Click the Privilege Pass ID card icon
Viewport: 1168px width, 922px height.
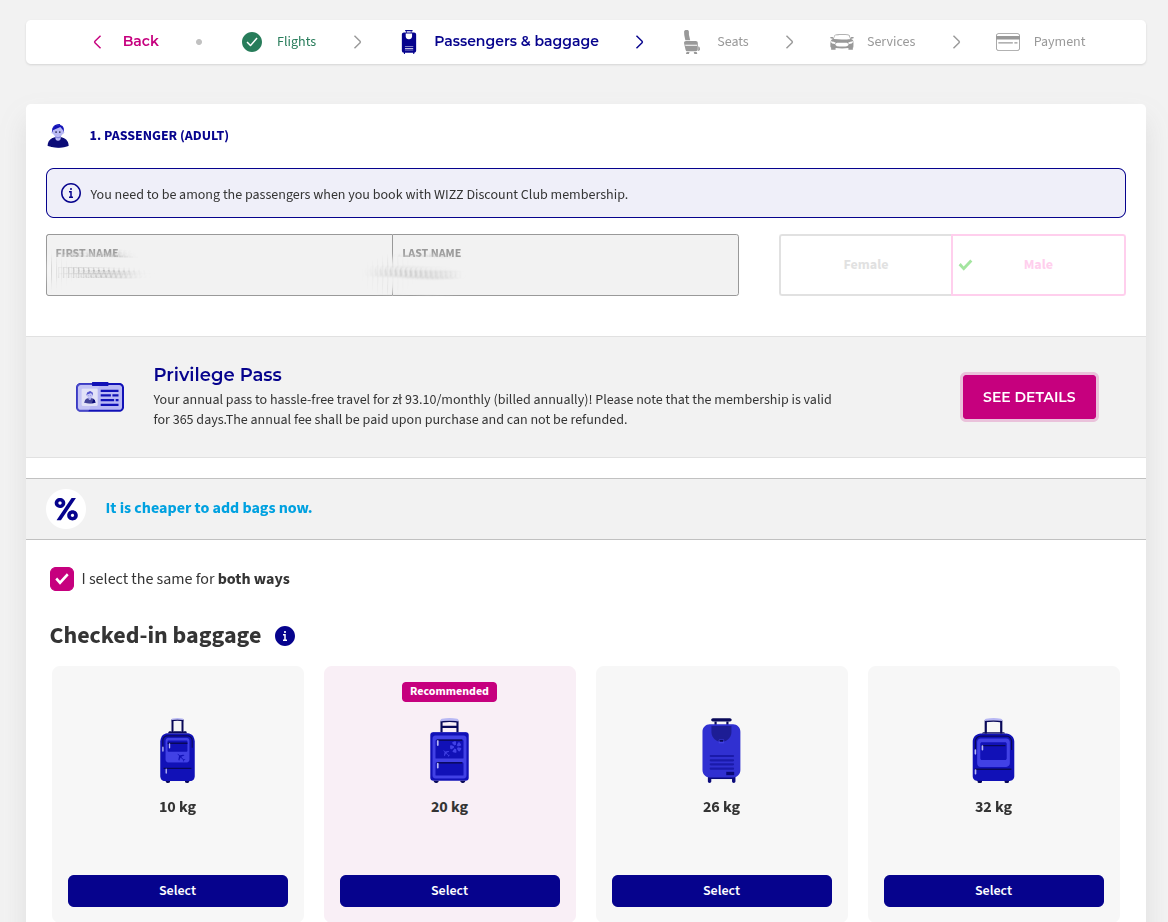(100, 397)
